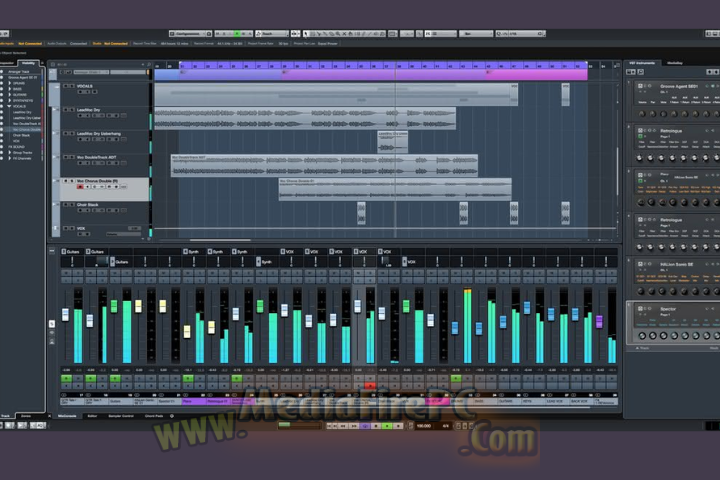The height and width of the screenshot is (480, 720).
Task: Click the horizontal scrollbar below the track area
Action: tap(220, 240)
